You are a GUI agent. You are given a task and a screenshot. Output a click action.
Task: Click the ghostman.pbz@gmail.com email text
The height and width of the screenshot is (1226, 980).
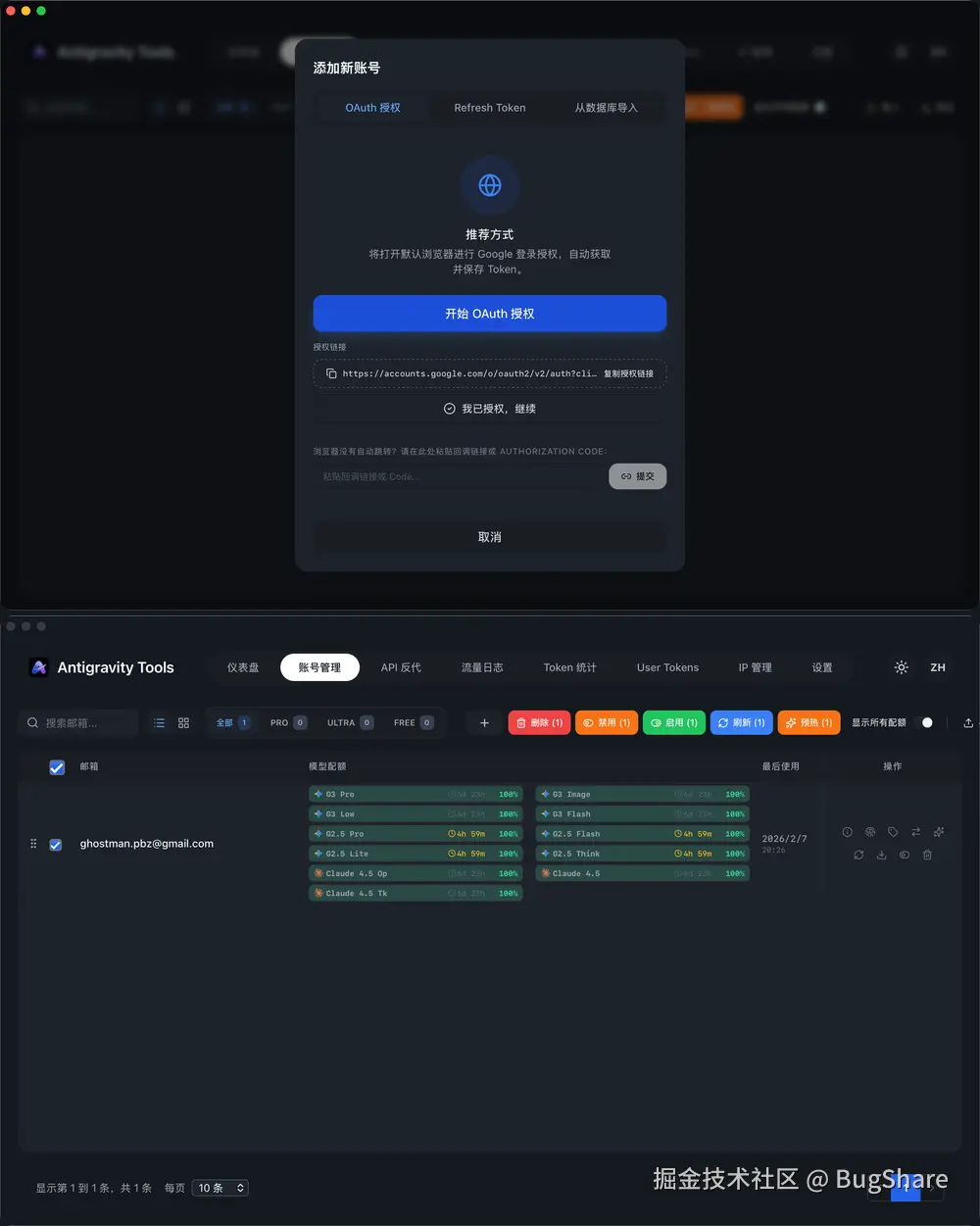pos(147,844)
